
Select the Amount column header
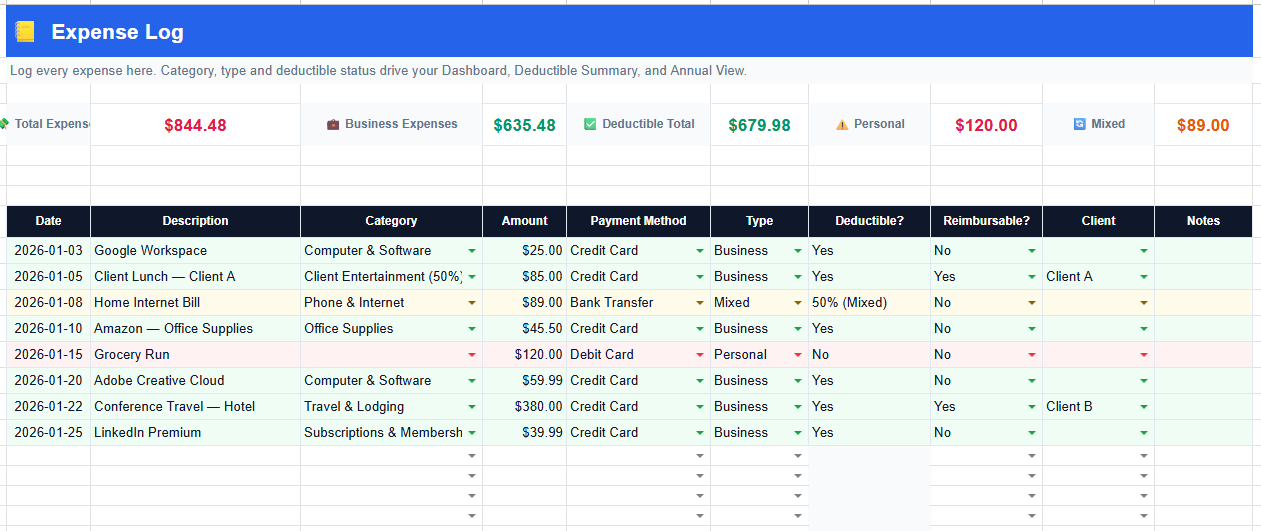(x=524, y=221)
